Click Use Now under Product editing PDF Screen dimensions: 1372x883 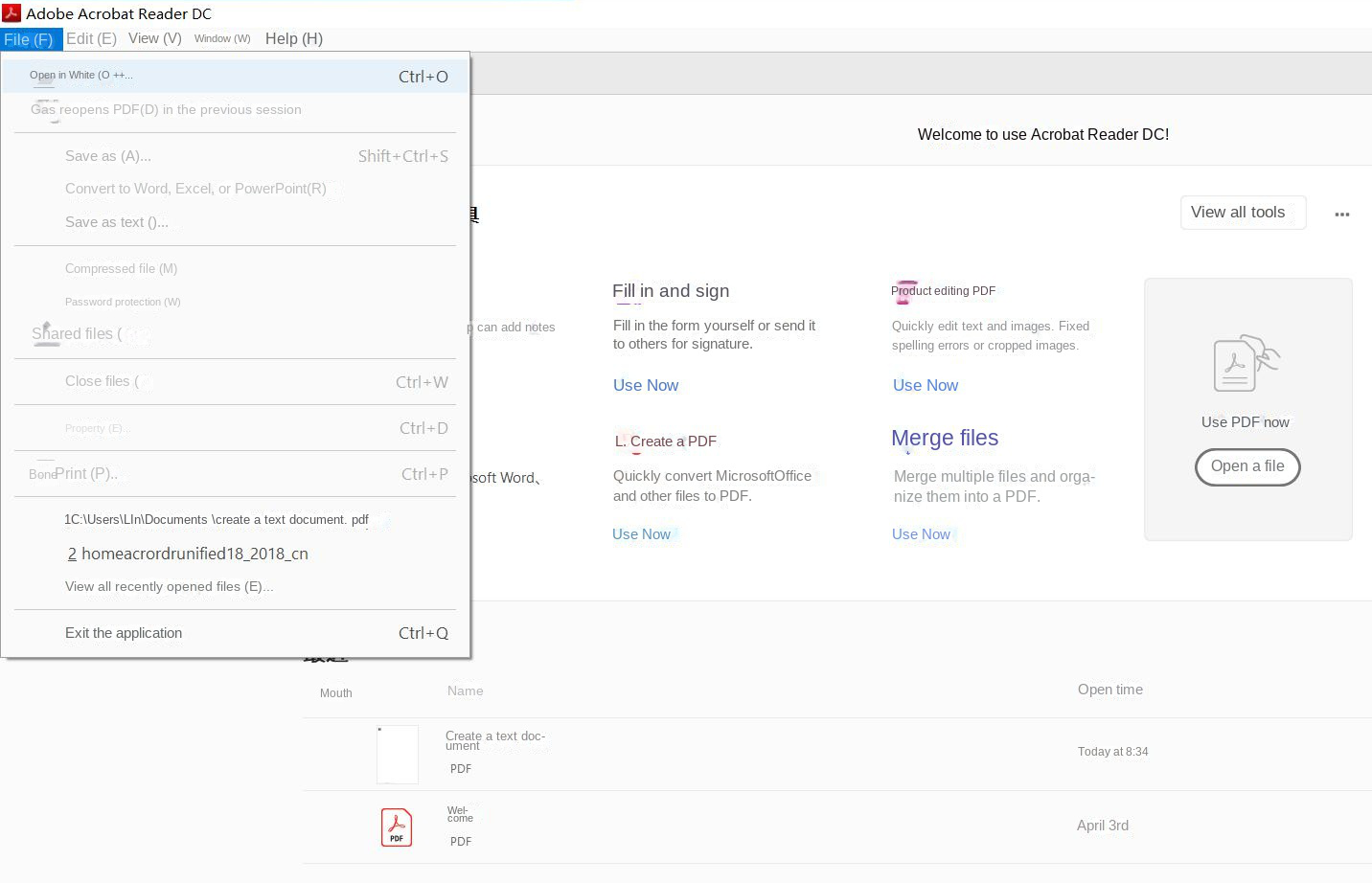coord(926,385)
